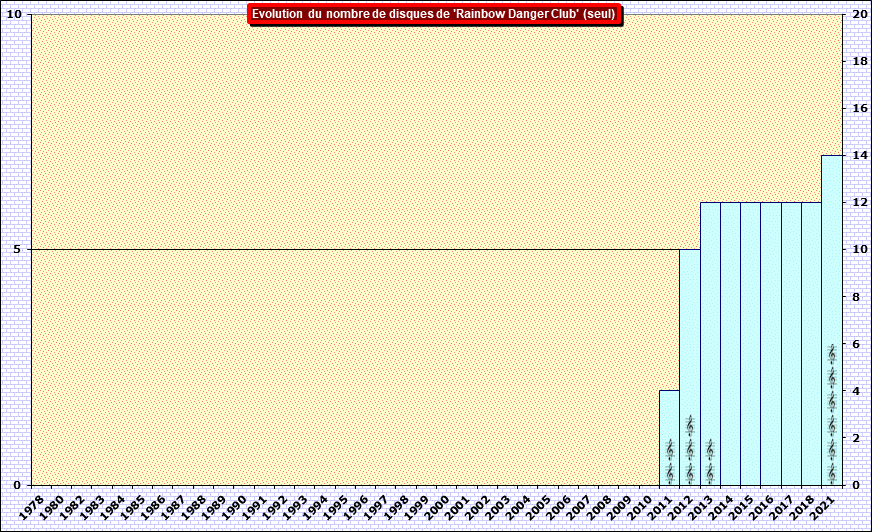Click the 20 label on the right axis
The image size is (872, 532).
point(857,14)
